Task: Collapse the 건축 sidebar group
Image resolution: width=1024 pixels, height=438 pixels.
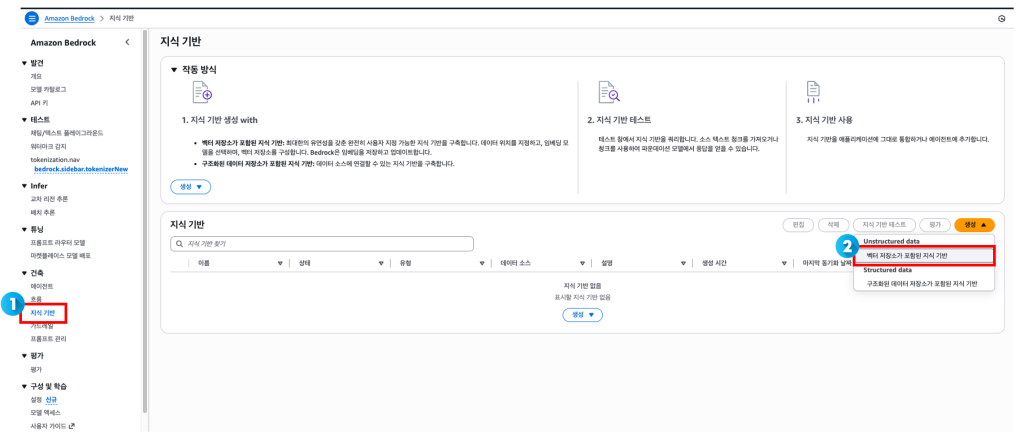Action: [x=24, y=273]
